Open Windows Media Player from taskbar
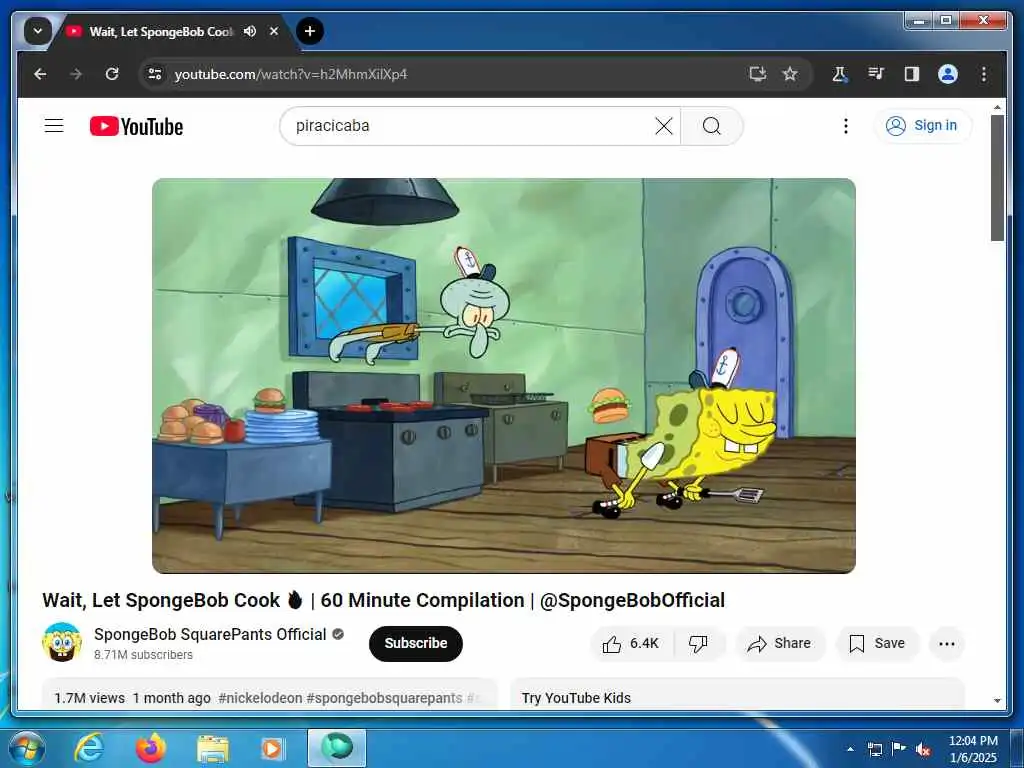The height and width of the screenshot is (768, 1024). click(272, 748)
